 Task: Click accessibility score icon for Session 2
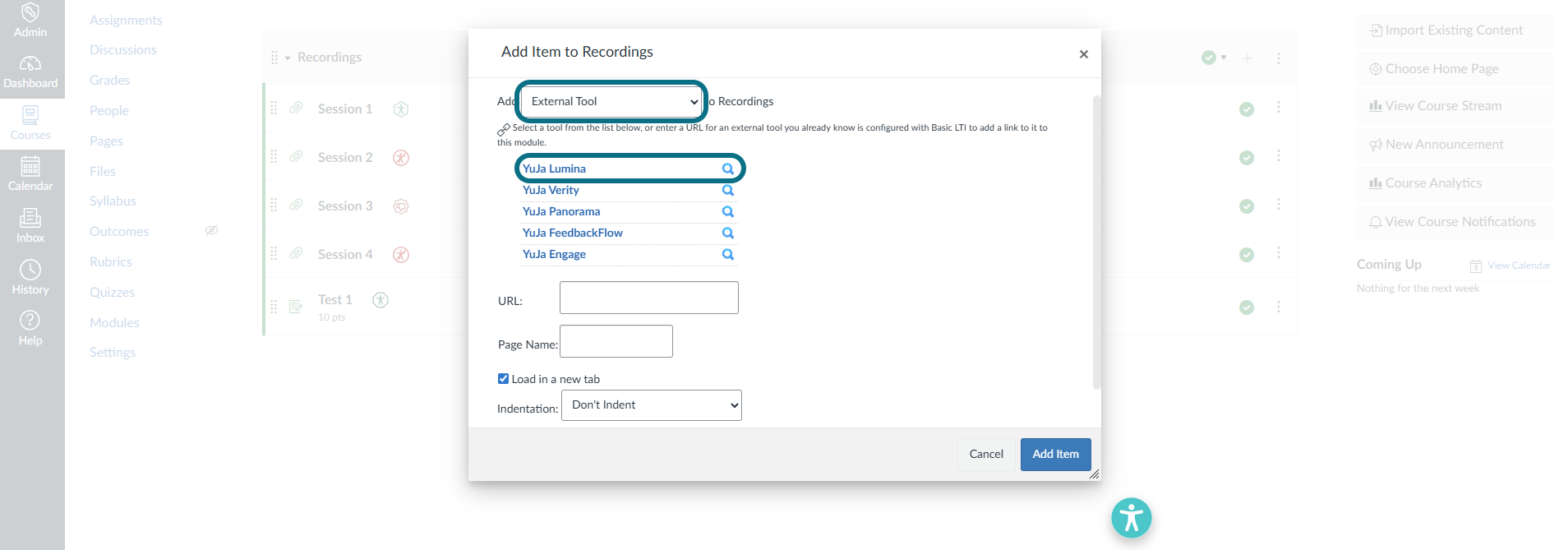401,158
